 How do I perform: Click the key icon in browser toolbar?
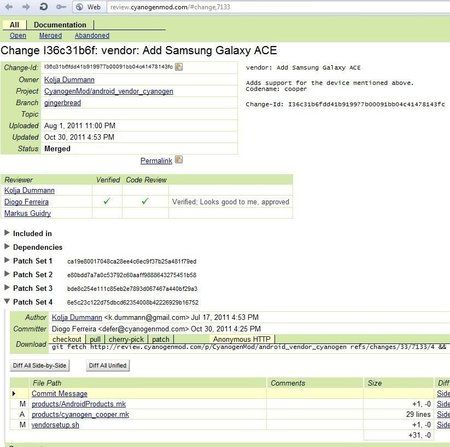point(61,7)
